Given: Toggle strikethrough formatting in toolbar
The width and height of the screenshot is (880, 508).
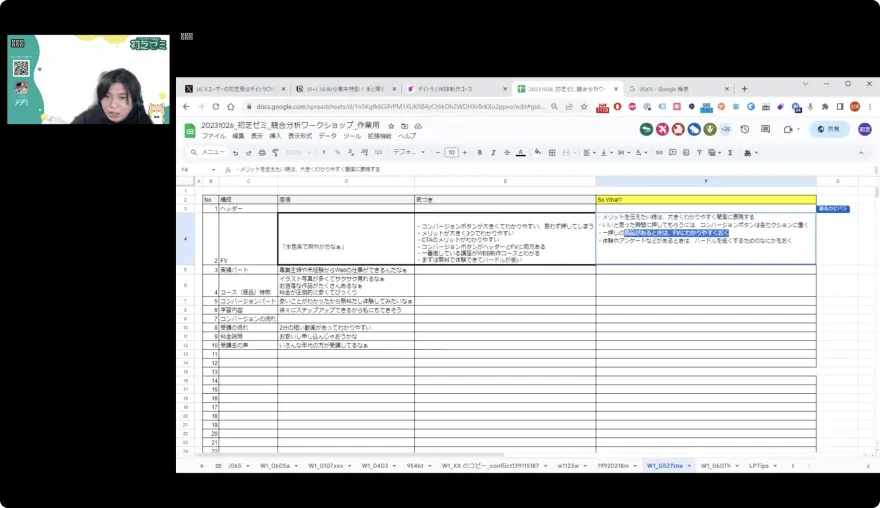Looking at the screenshot, I should tap(507, 153).
